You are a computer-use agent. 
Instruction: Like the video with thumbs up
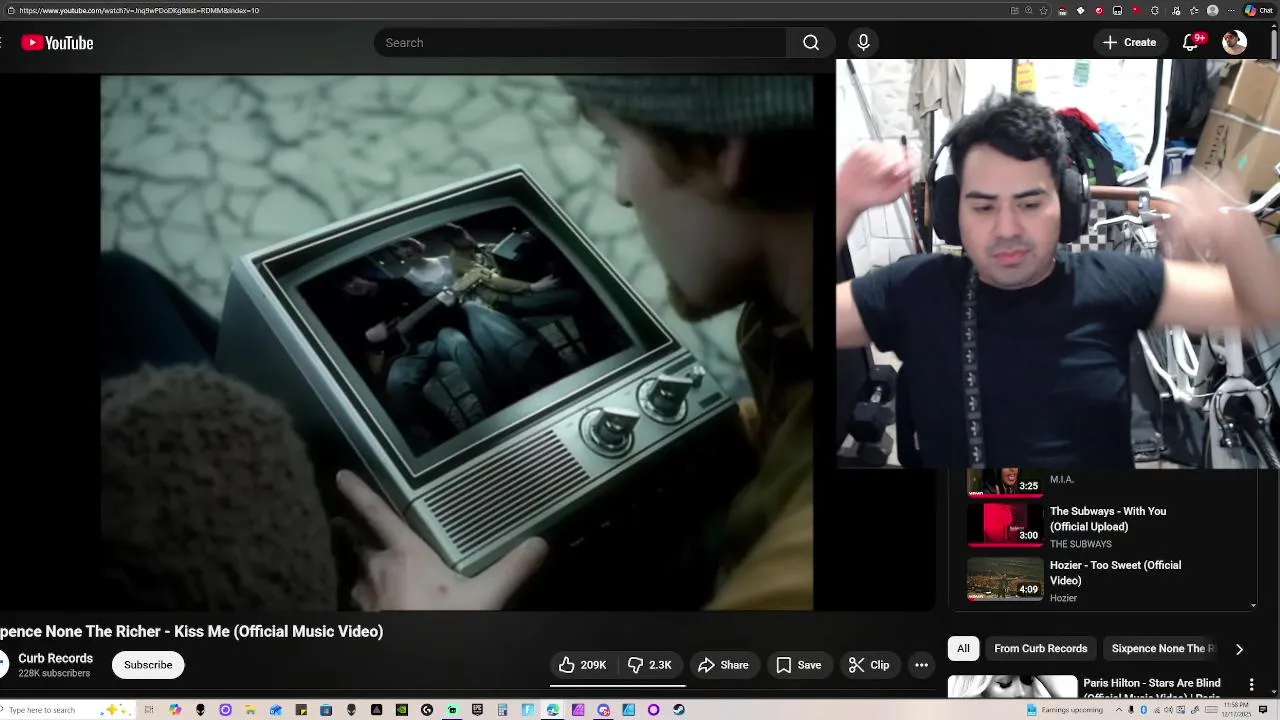(583, 665)
